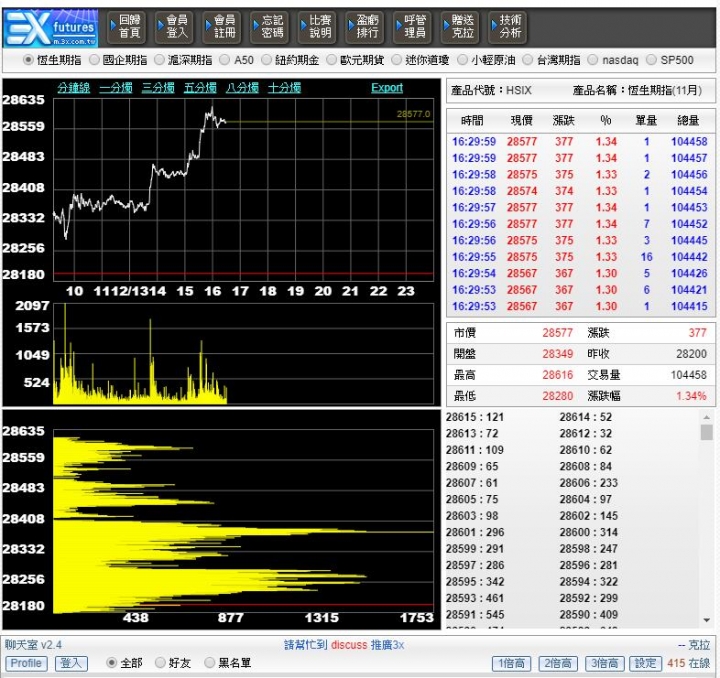720x678 pixels.
Task: Click the 16:29:55 tick row time
Action: point(474,257)
